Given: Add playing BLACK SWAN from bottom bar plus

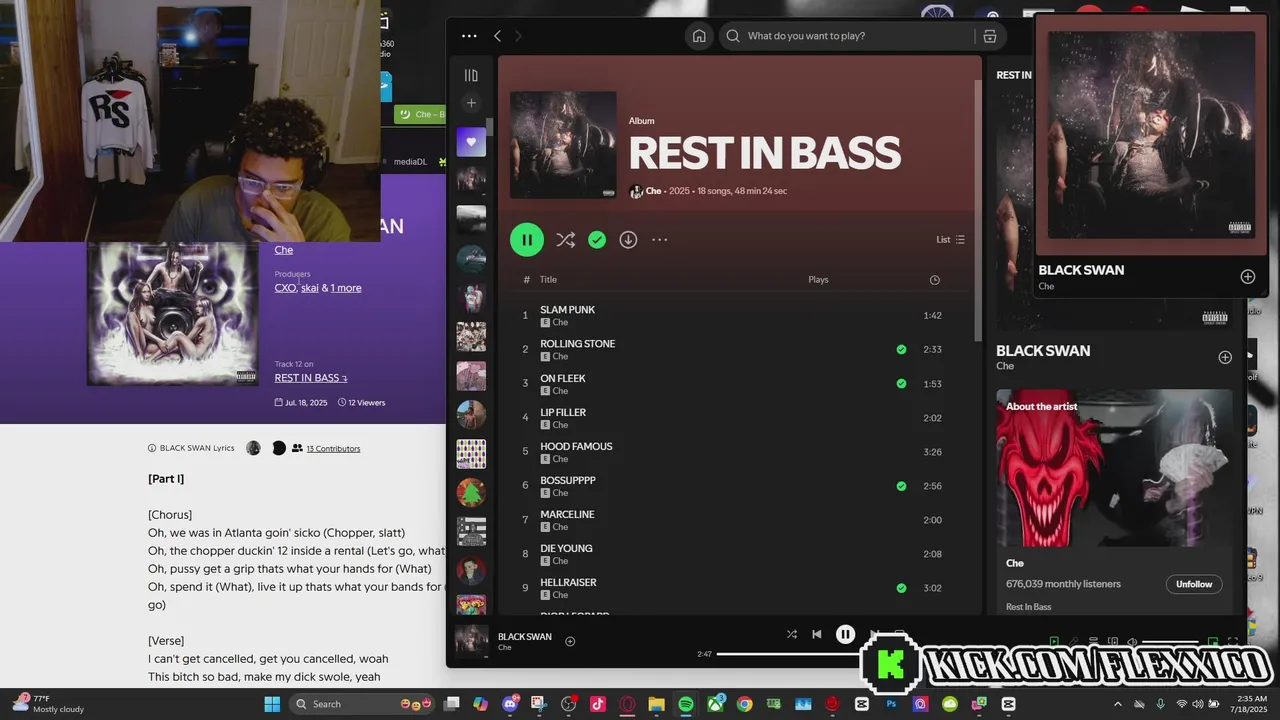Looking at the screenshot, I should 570,641.
